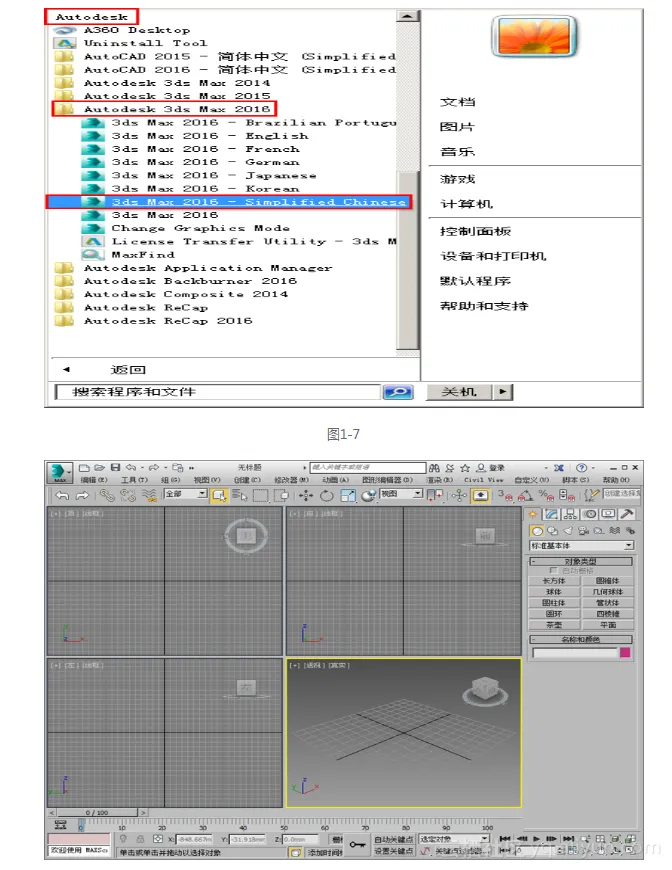
Task: Enable the 自动栅格 checkbox
Action: [x=554, y=571]
